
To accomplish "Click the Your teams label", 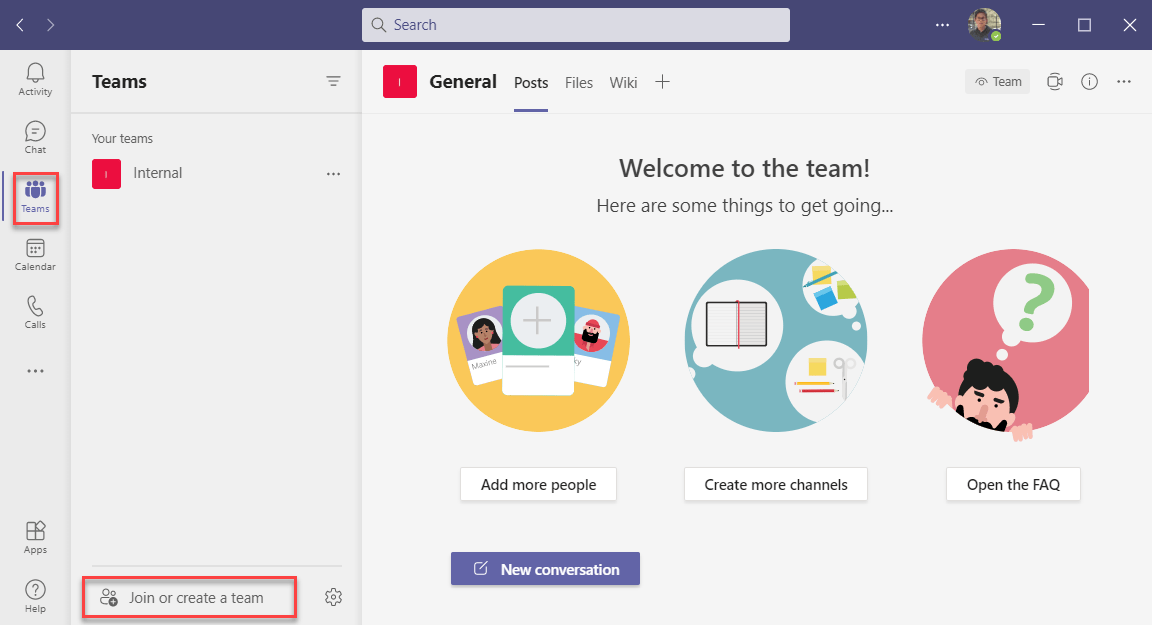I will [122, 138].
